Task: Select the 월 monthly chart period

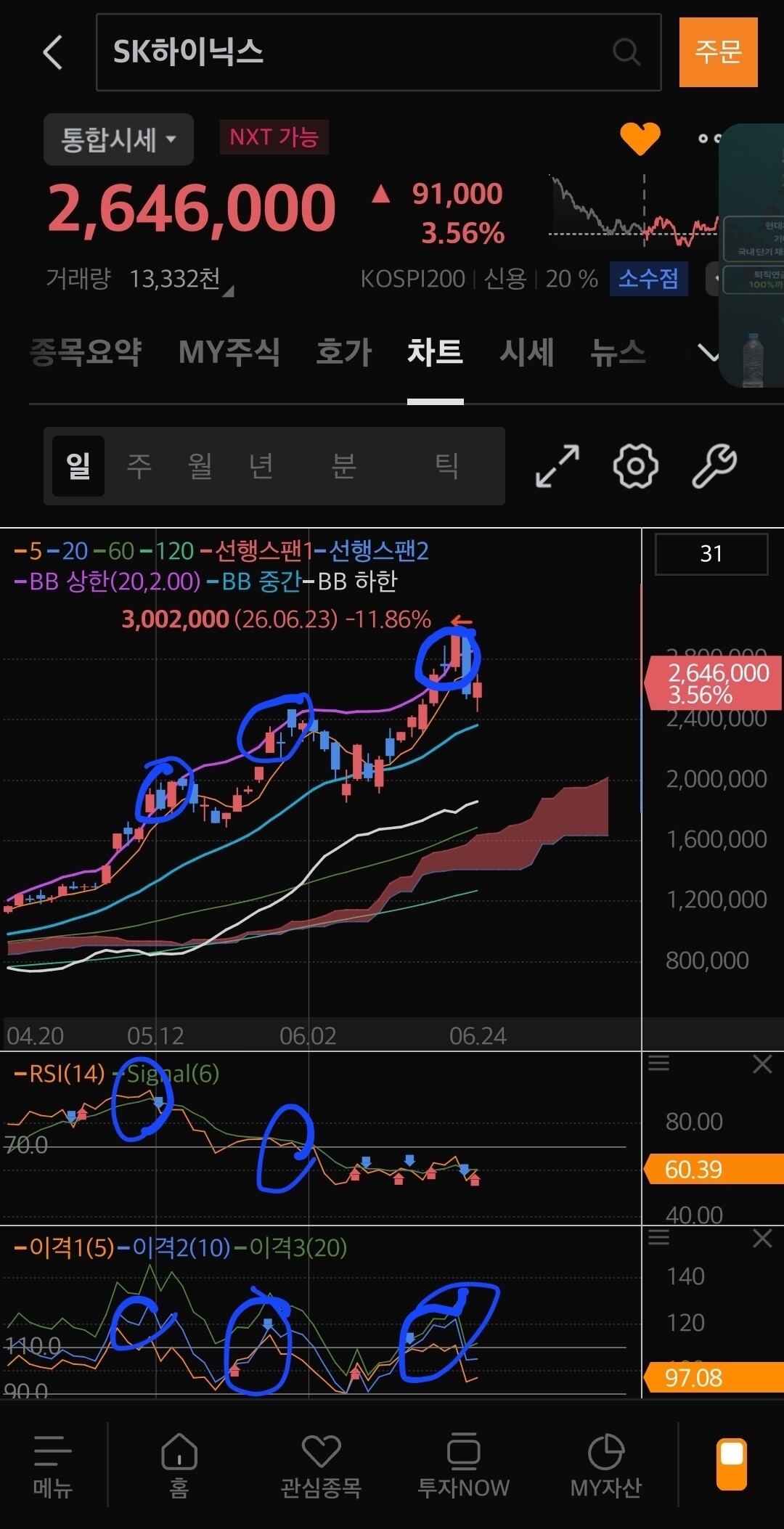Action: 200,466
